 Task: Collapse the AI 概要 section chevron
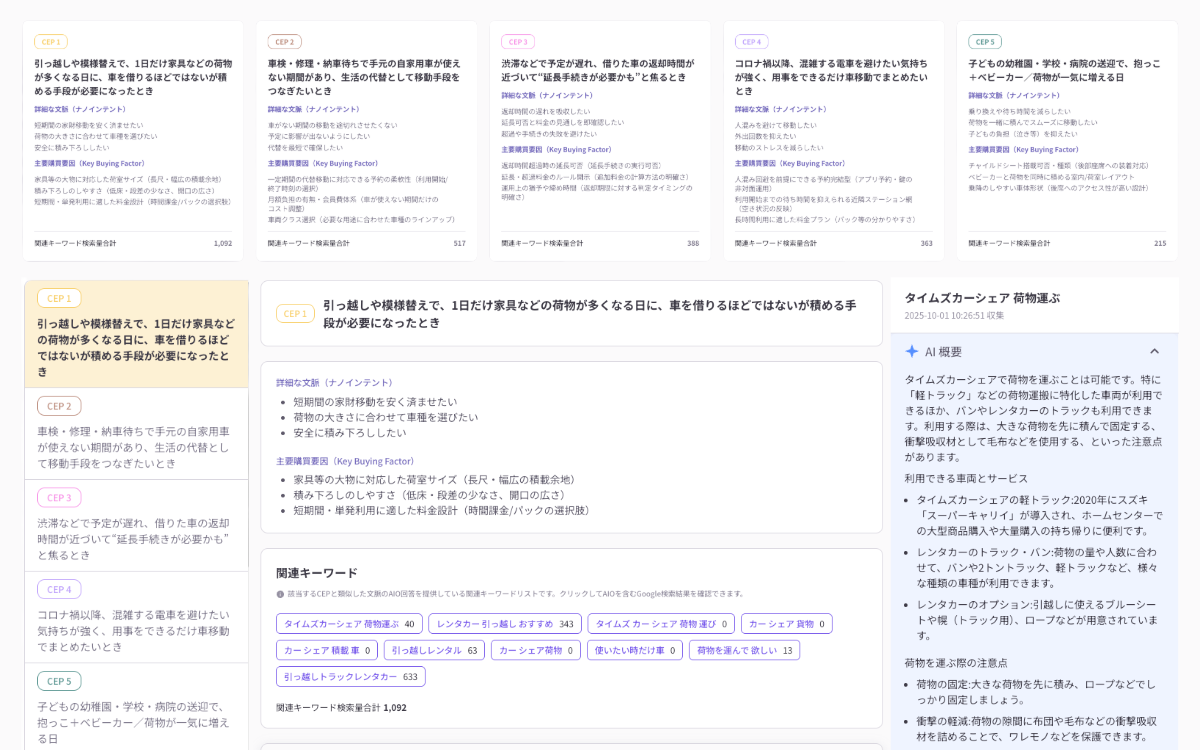pos(1154,351)
